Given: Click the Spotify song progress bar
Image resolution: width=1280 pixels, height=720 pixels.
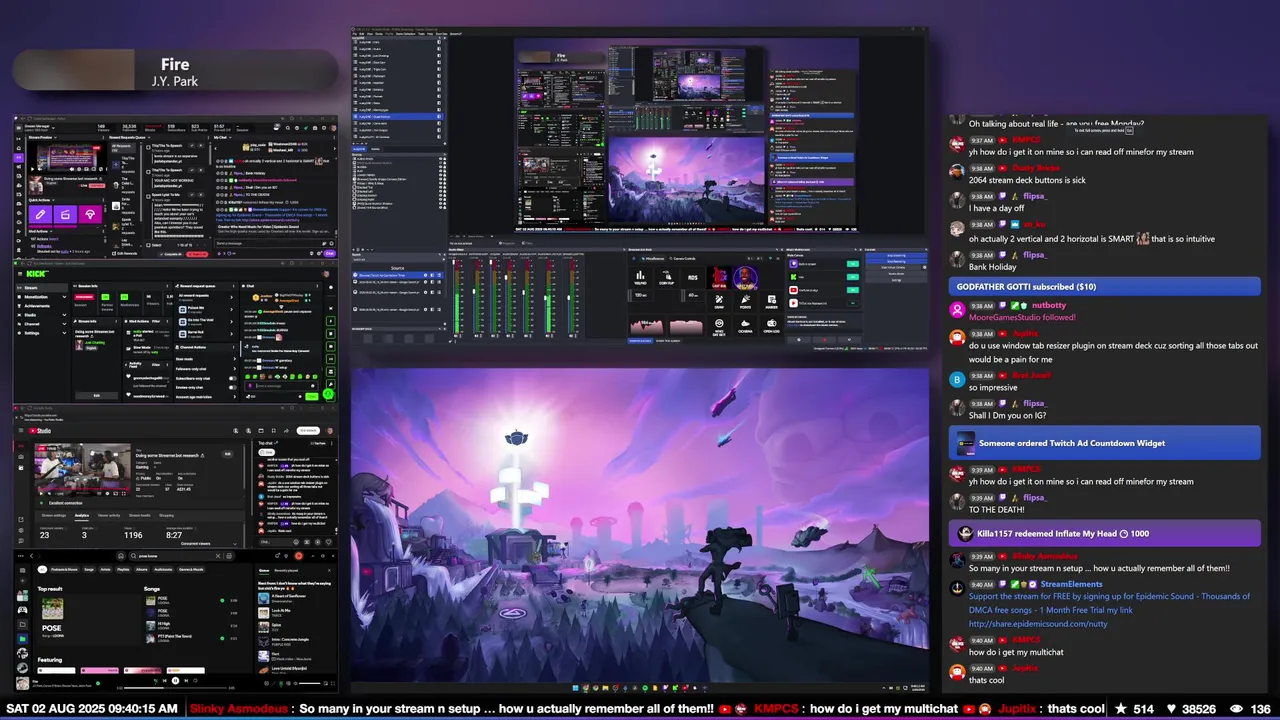Looking at the screenshot, I should 175,688.
